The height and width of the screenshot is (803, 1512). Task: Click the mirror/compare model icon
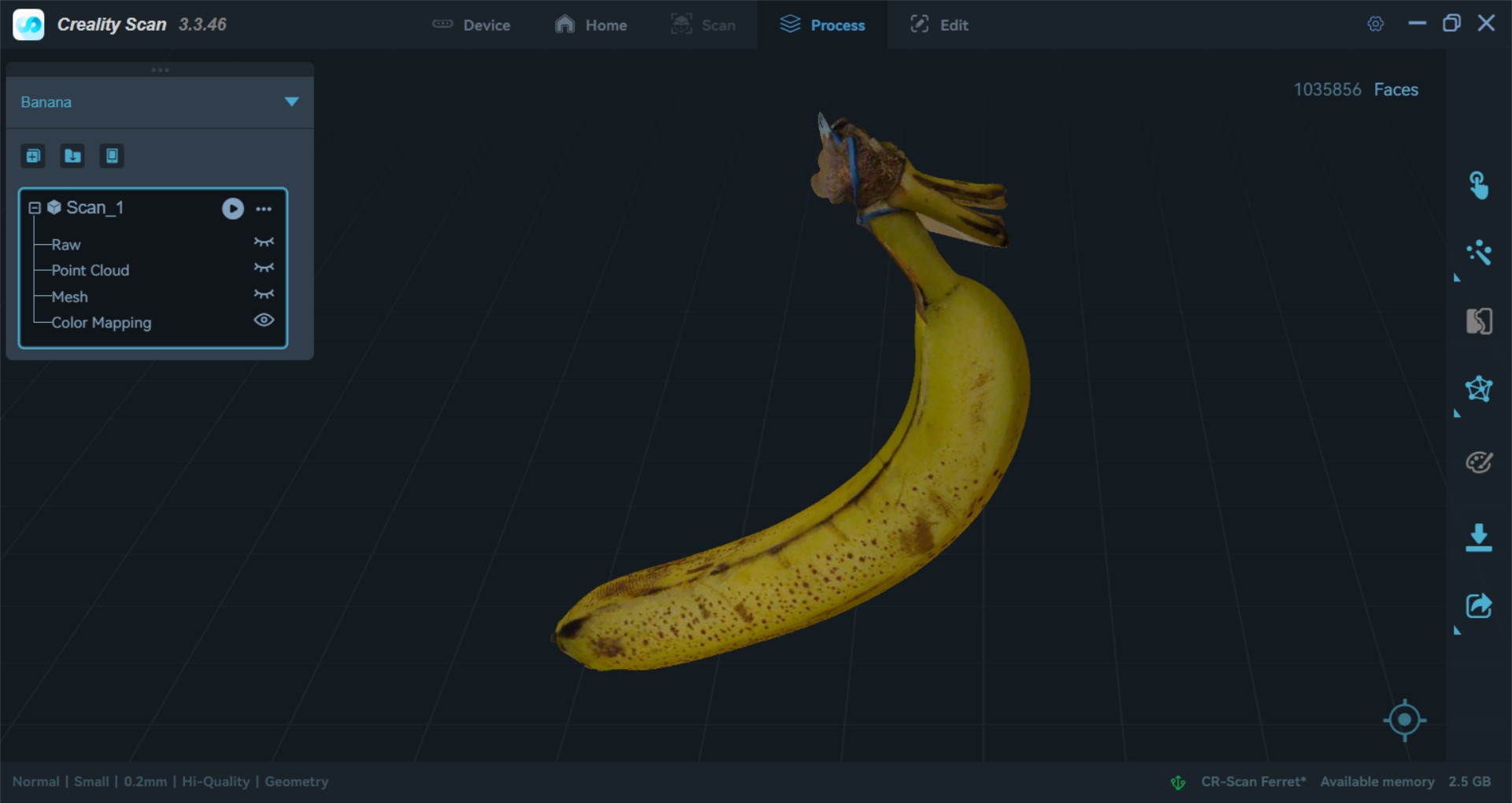(1478, 321)
